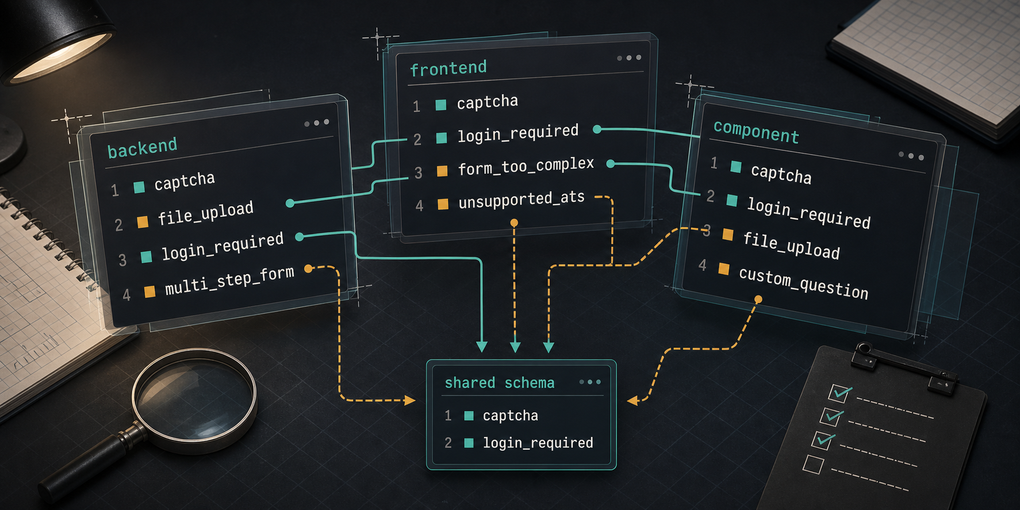Click the connector dot after frontend login_required
The width and height of the screenshot is (1020, 510).
click(x=597, y=130)
